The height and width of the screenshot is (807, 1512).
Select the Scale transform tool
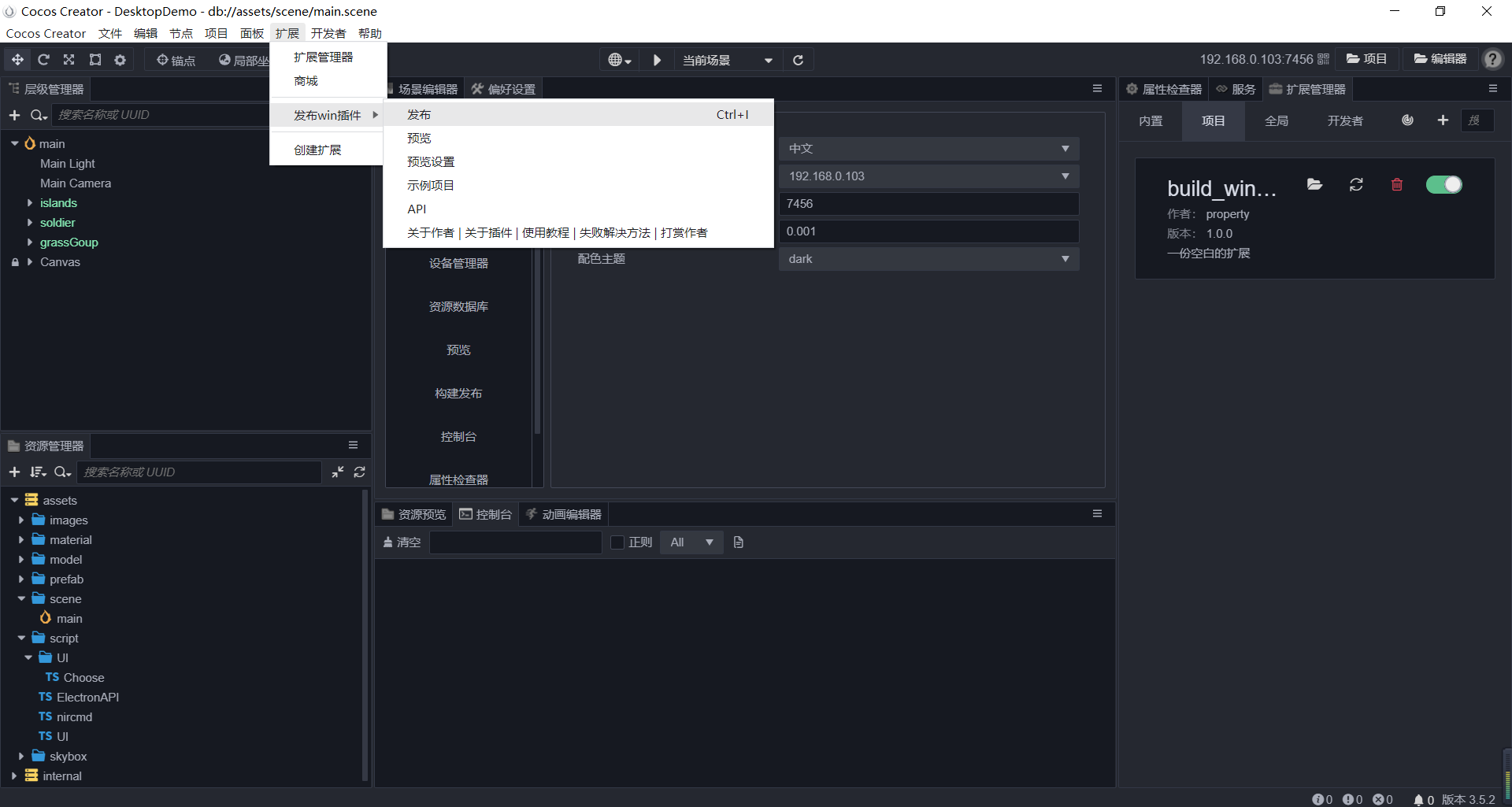tap(69, 59)
